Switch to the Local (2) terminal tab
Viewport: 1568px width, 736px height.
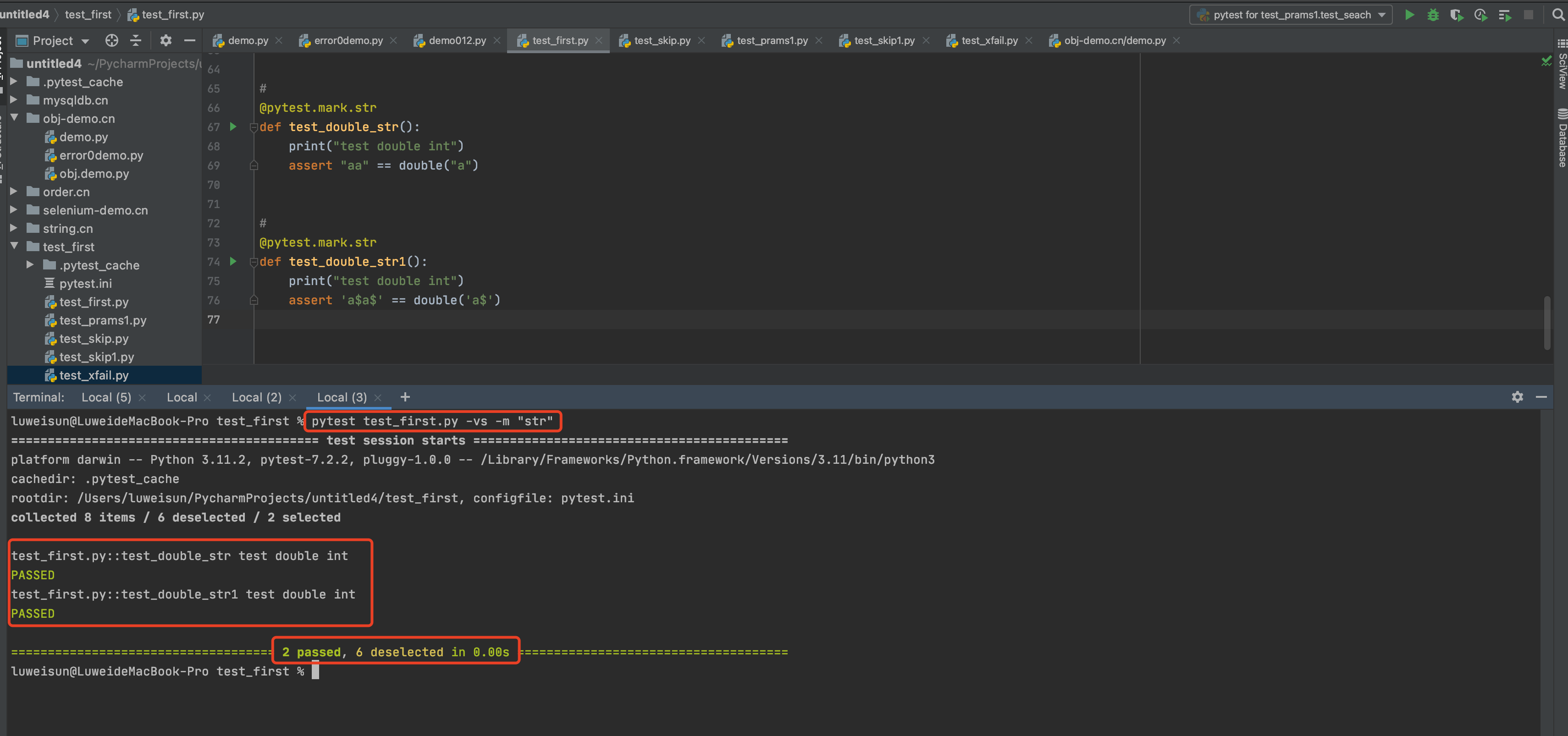click(256, 397)
